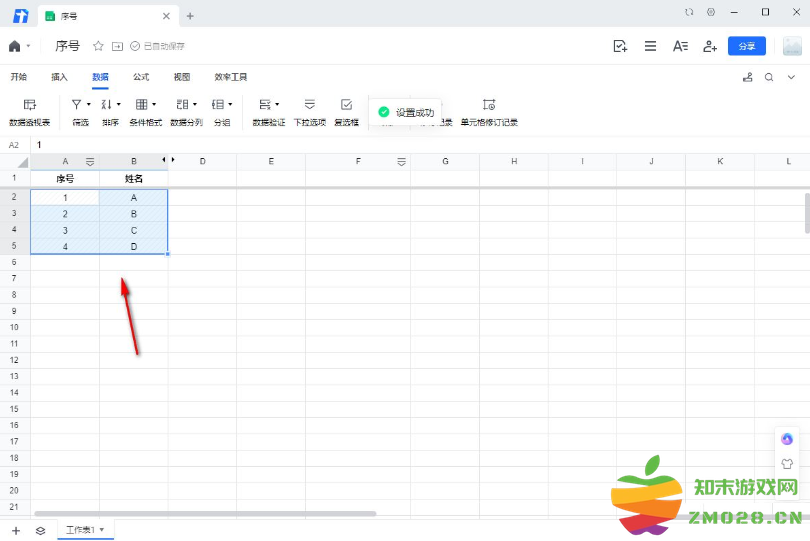This screenshot has width=810, height=541.
Task: Open 条件格式 conditional formatting
Action: click(x=142, y=105)
